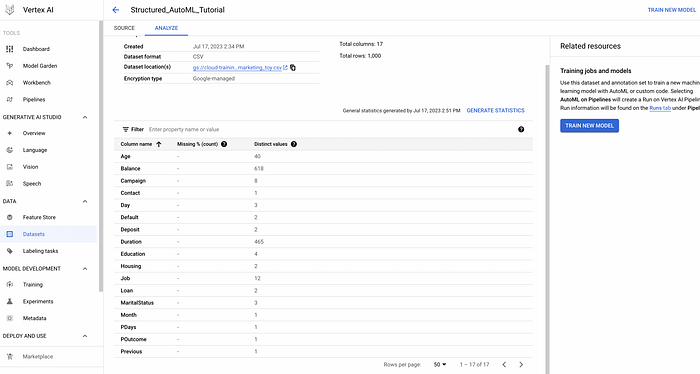
Task: Click the Training icon
Action: coord(9,285)
